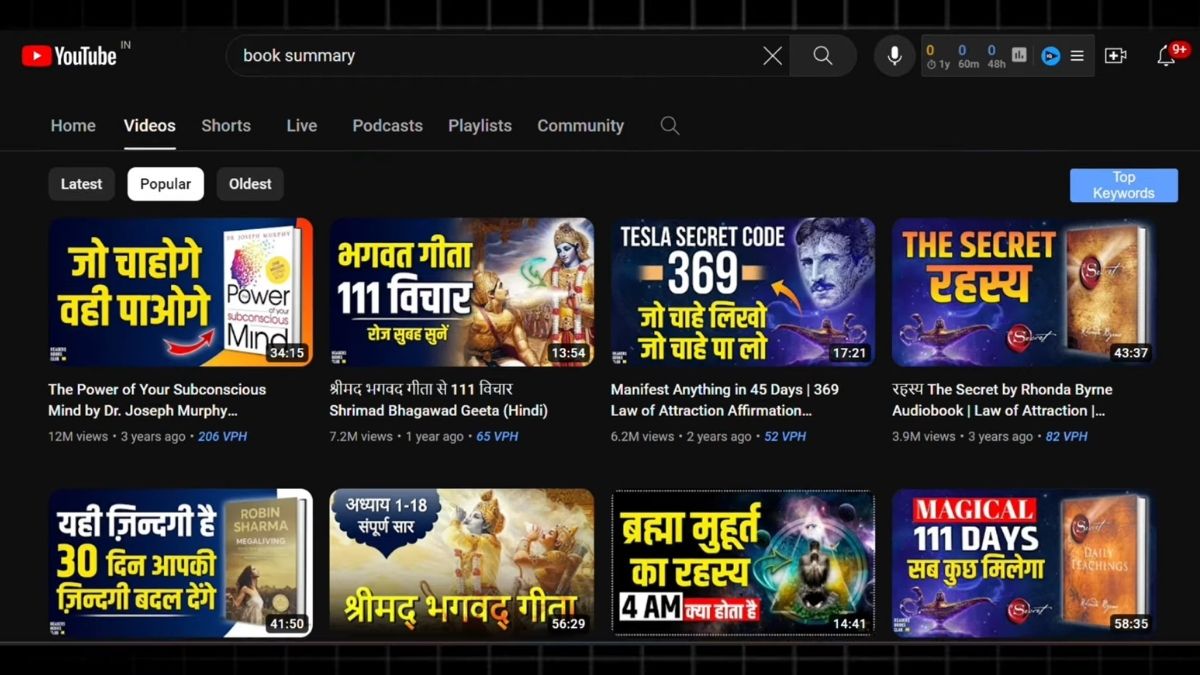Click the blue vidIQ extension logo
Screen dimensions: 1200x675
pos(1050,56)
